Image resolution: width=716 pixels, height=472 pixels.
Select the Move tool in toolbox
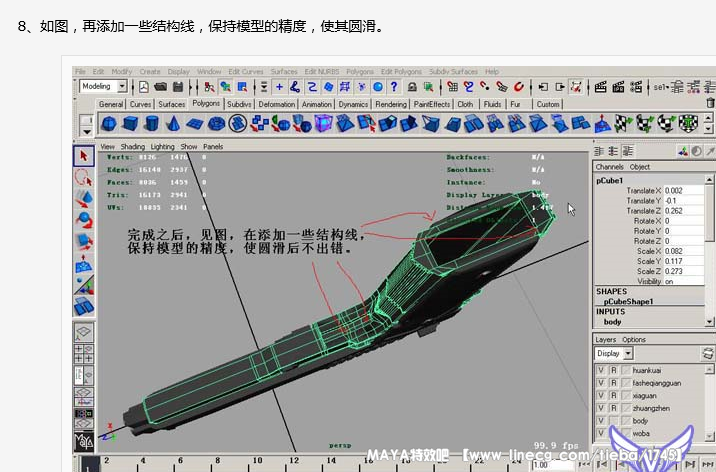coord(84,199)
